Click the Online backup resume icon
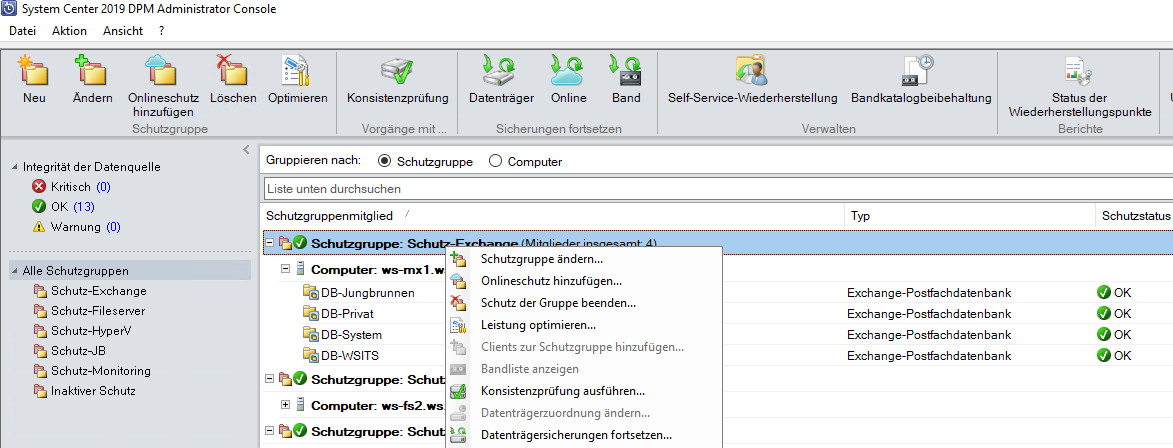Screen dimensions: 1173x448 tap(568, 70)
